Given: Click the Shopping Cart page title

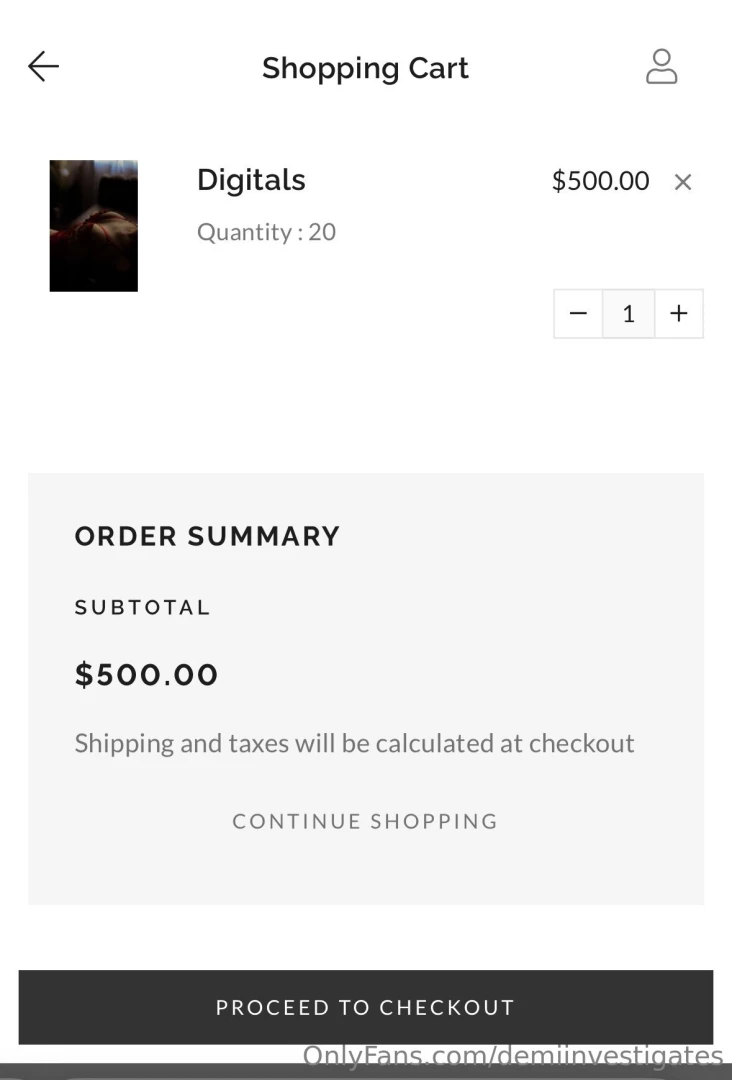Looking at the screenshot, I should pos(365,68).
